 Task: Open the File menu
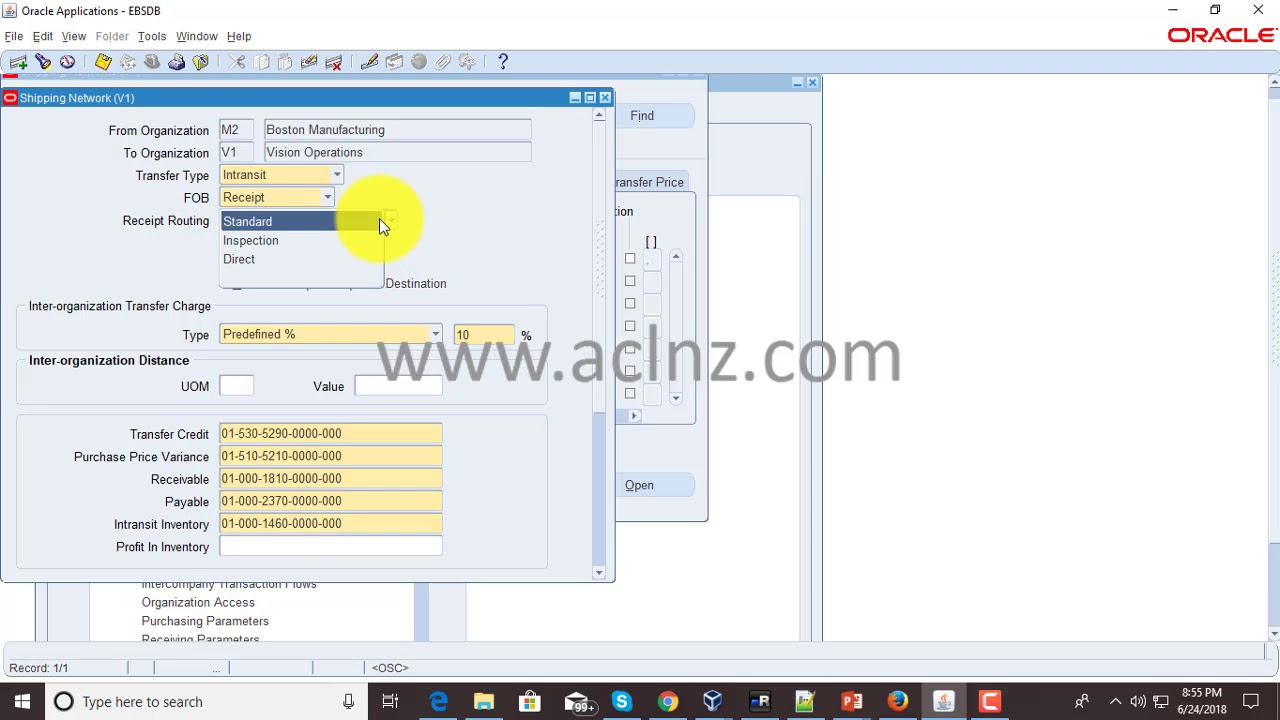pos(14,36)
